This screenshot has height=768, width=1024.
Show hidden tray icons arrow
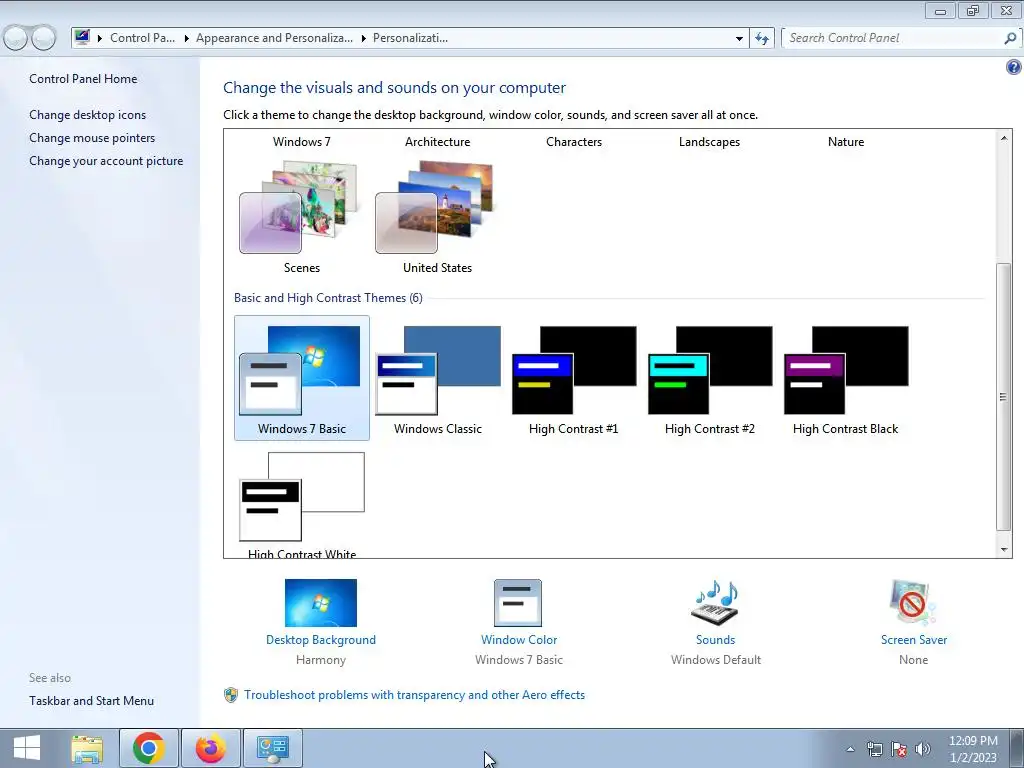point(850,749)
